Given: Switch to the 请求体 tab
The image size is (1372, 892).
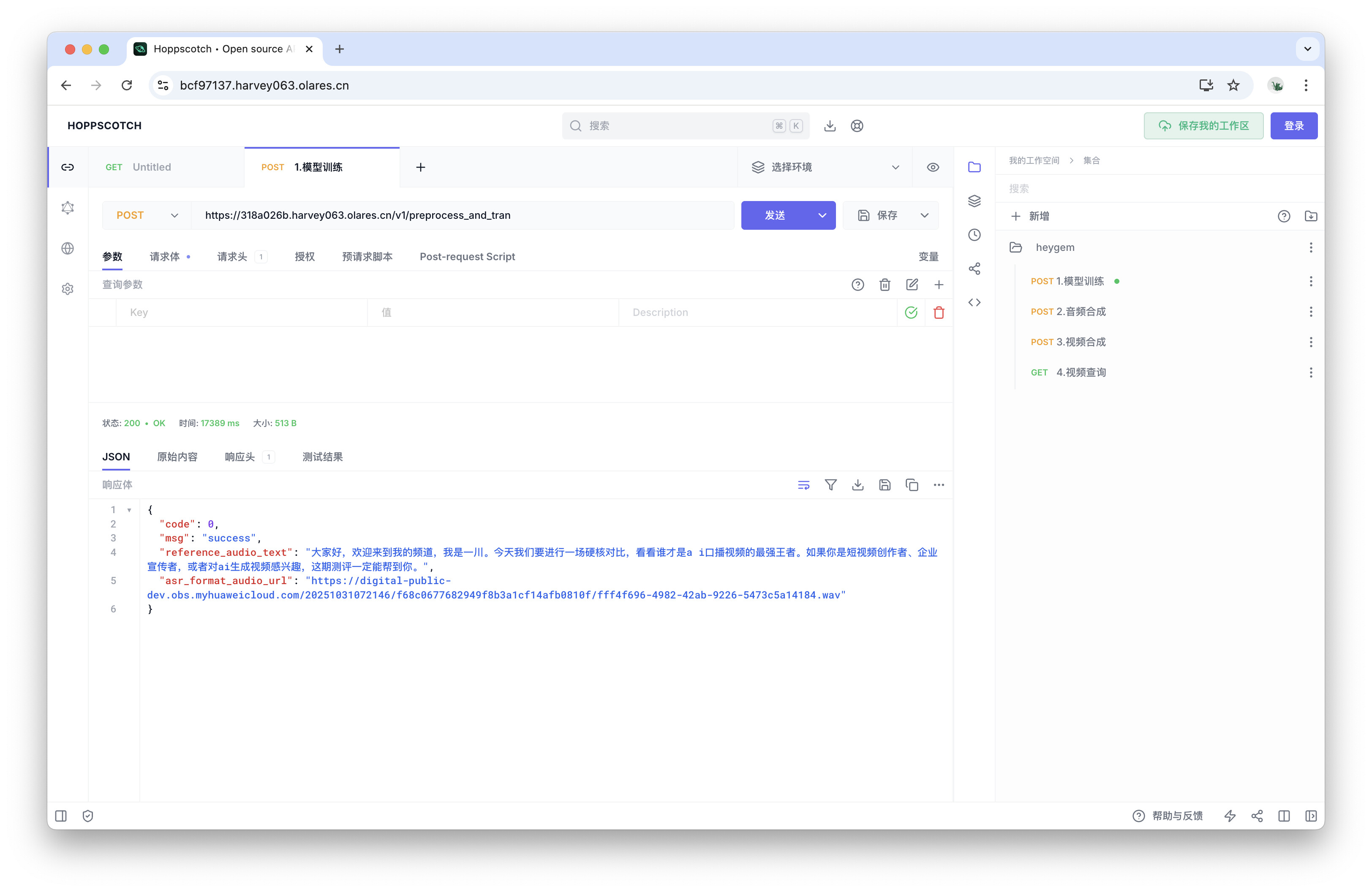Looking at the screenshot, I should [165, 257].
